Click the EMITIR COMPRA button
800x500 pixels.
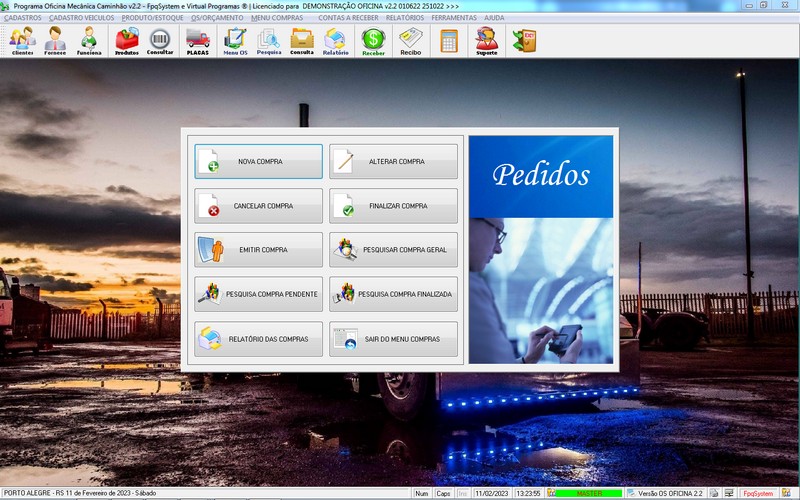258,249
